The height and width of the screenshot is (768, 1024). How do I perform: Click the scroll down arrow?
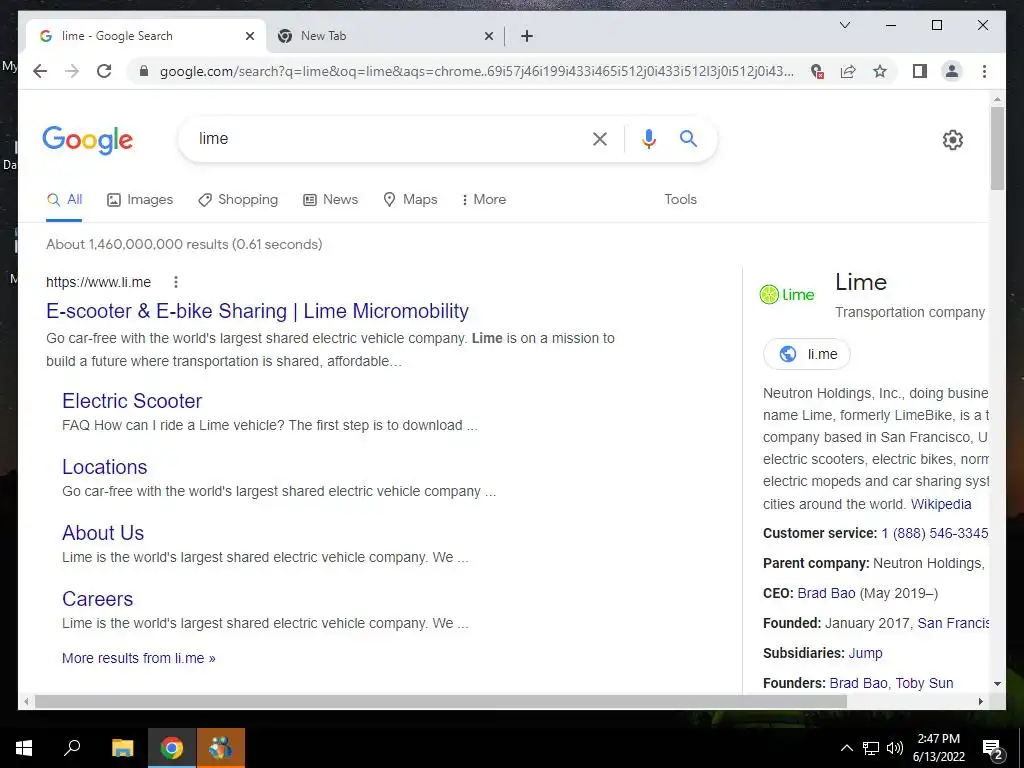997,684
